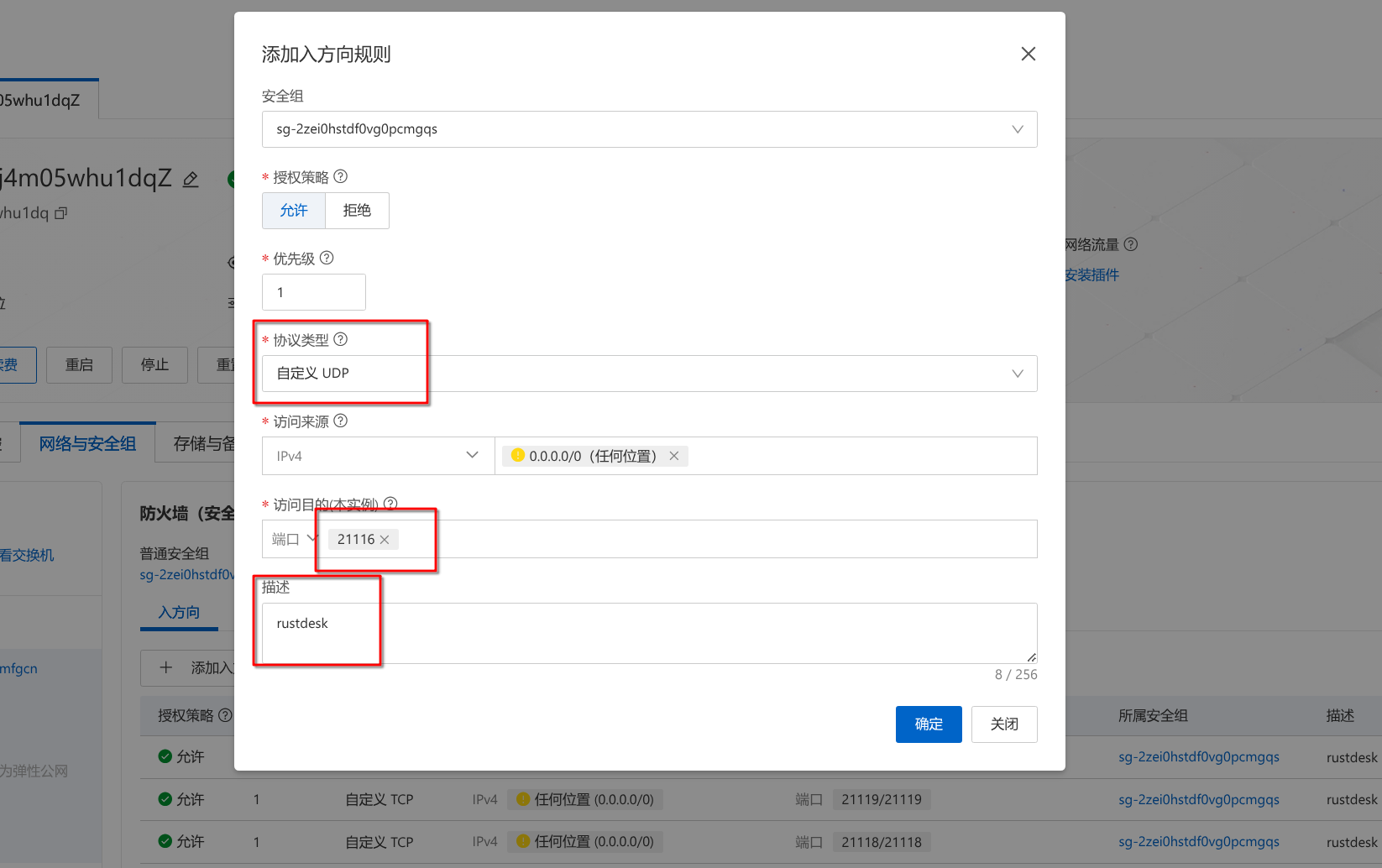1382x868 pixels.
Task: Click the 关闭 button
Action: point(1004,724)
